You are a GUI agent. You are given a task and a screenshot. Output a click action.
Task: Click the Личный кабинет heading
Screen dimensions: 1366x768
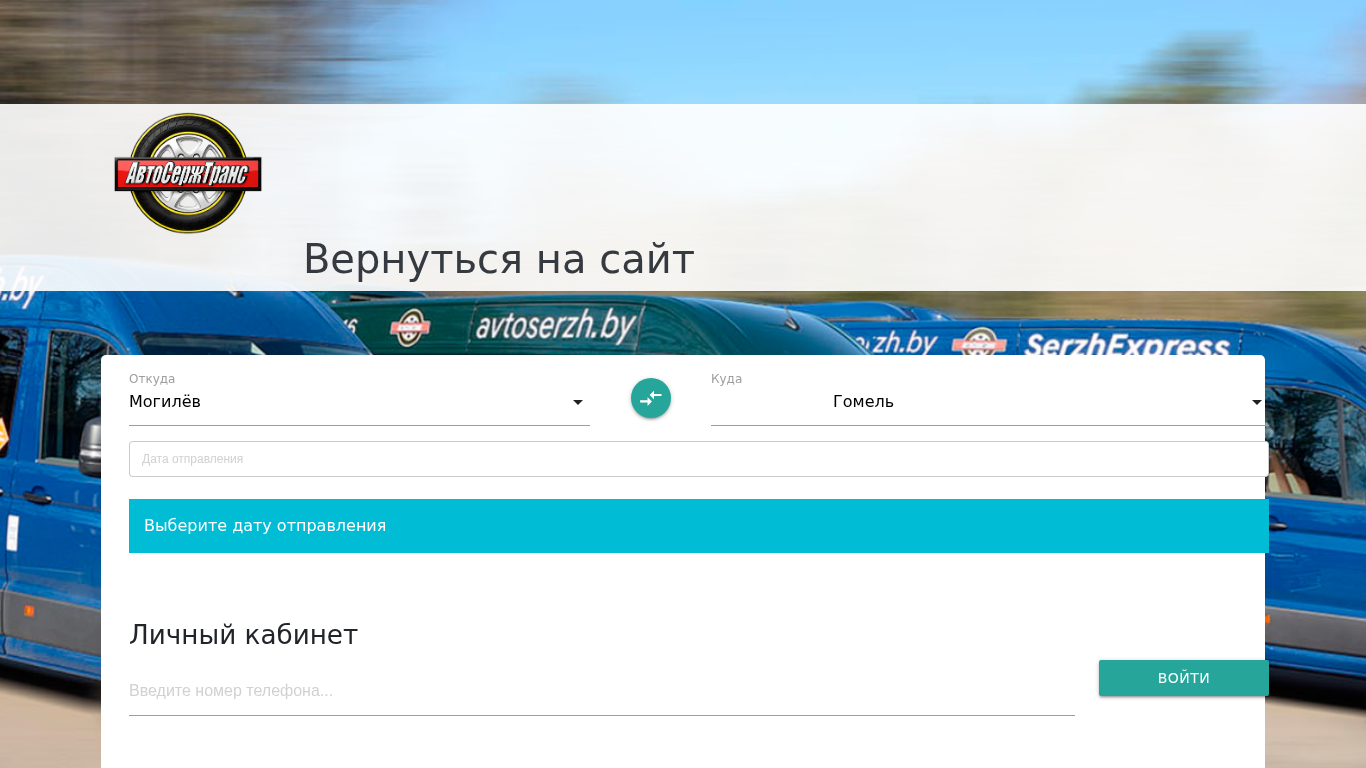point(244,635)
